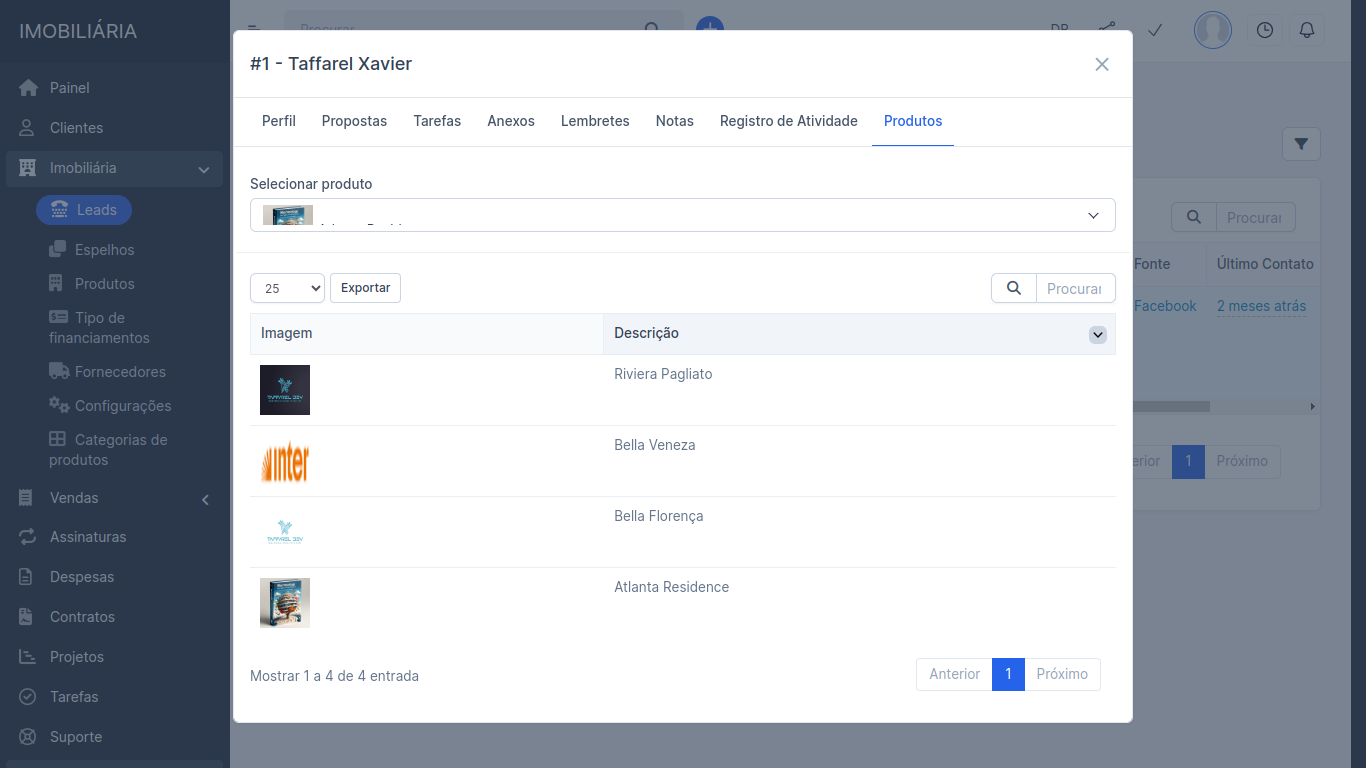Open the Selecionar produto dropdown
1366x768 pixels.
point(682,215)
